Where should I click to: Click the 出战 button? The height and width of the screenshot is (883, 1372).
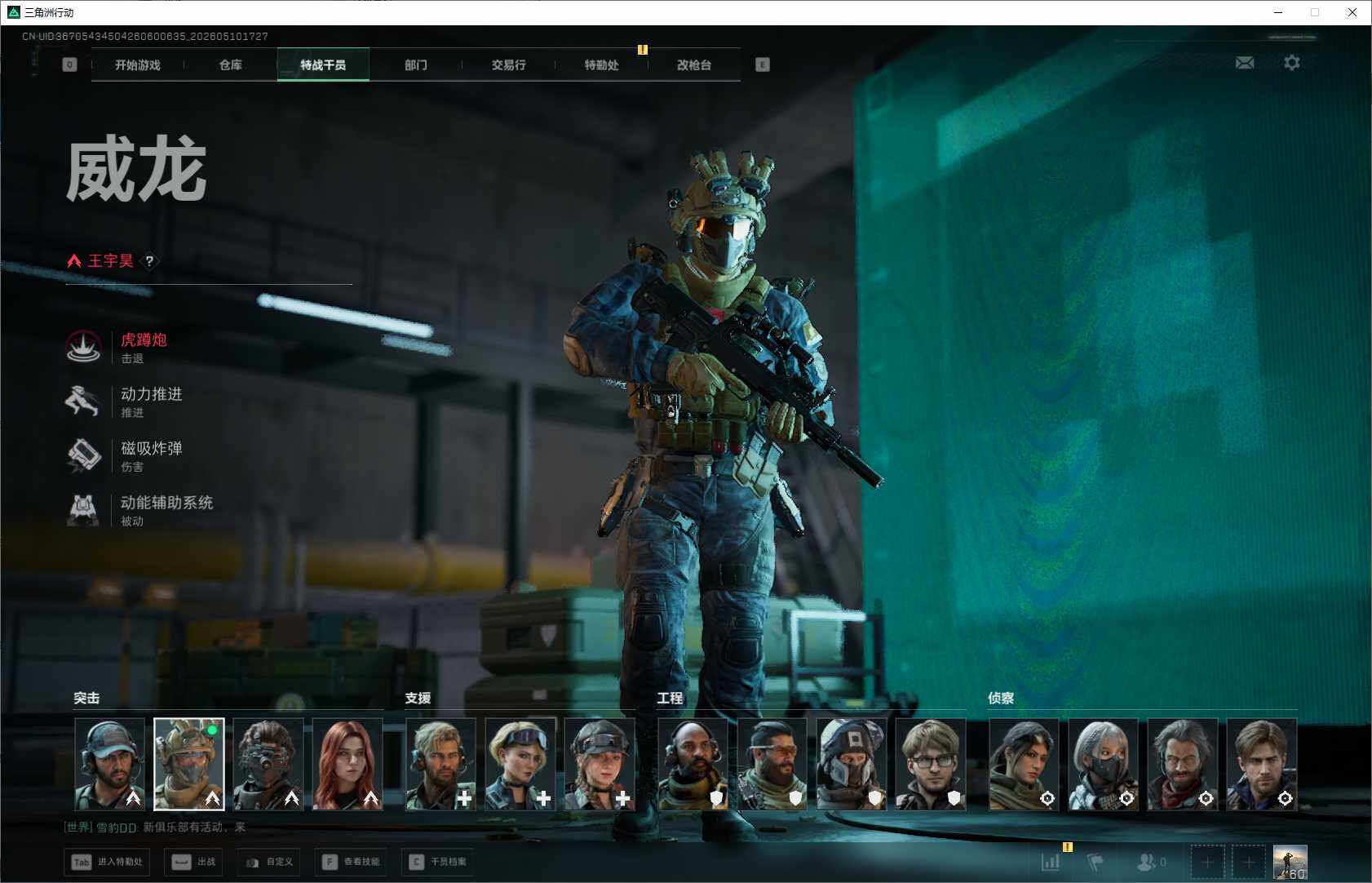194,862
